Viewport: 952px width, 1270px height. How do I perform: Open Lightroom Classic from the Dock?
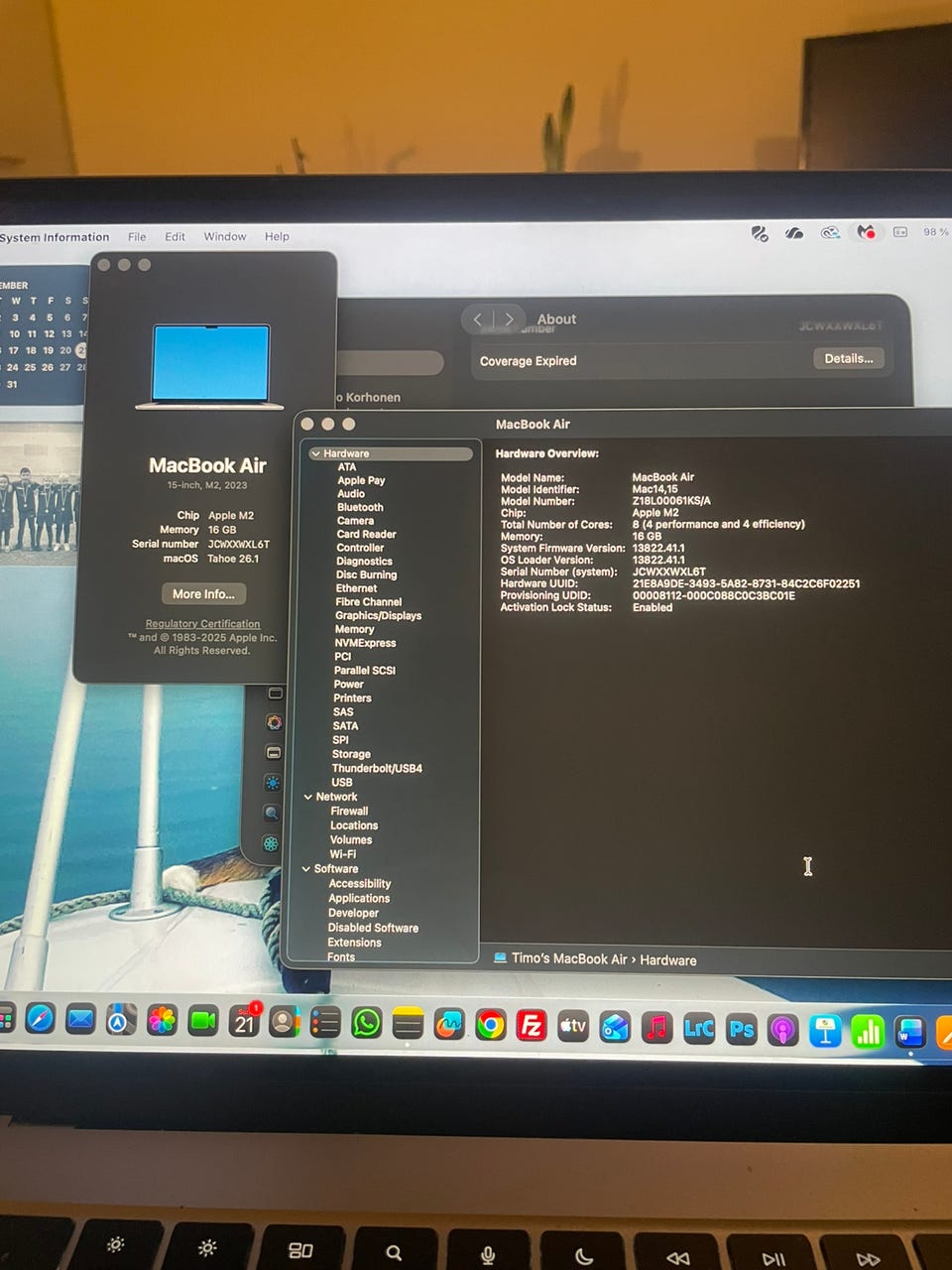pyautogui.click(x=699, y=1028)
